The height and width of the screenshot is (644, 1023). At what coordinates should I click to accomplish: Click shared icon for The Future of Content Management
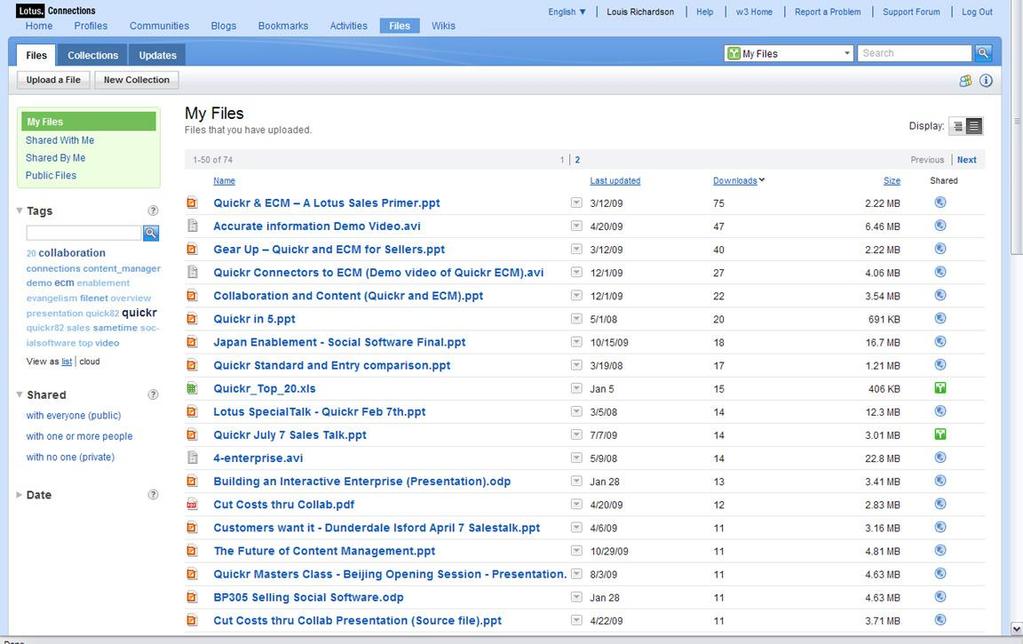pyautogui.click(x=940, y=550)
